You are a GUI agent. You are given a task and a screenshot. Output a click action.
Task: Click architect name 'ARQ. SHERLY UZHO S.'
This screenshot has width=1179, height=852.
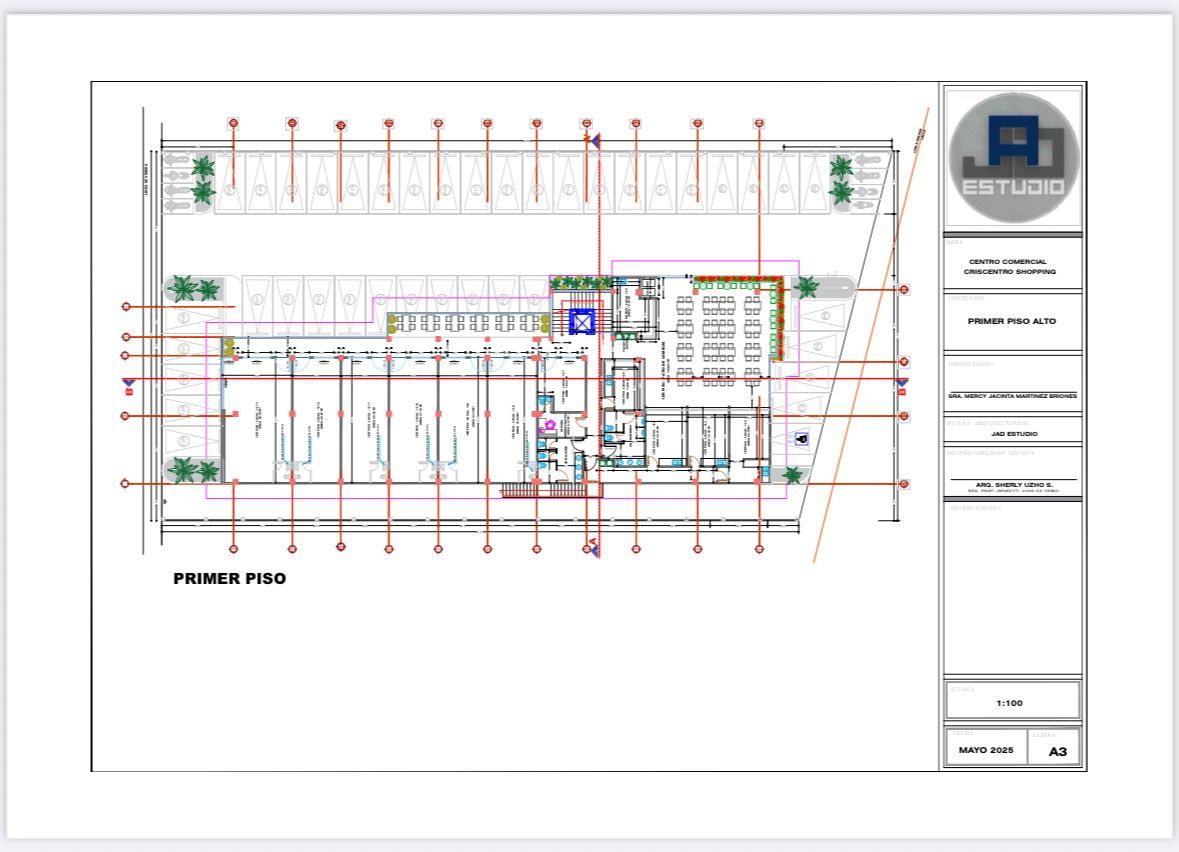click(x=1014, y=485)
